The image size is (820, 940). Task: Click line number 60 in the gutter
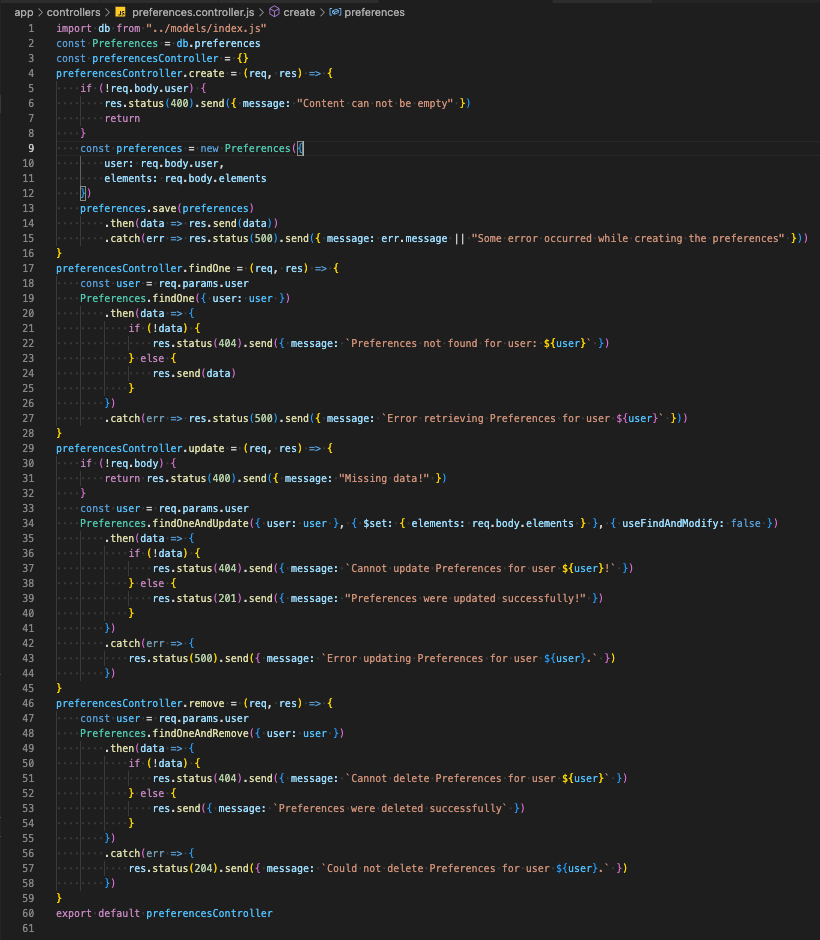[x=30, y=913]
